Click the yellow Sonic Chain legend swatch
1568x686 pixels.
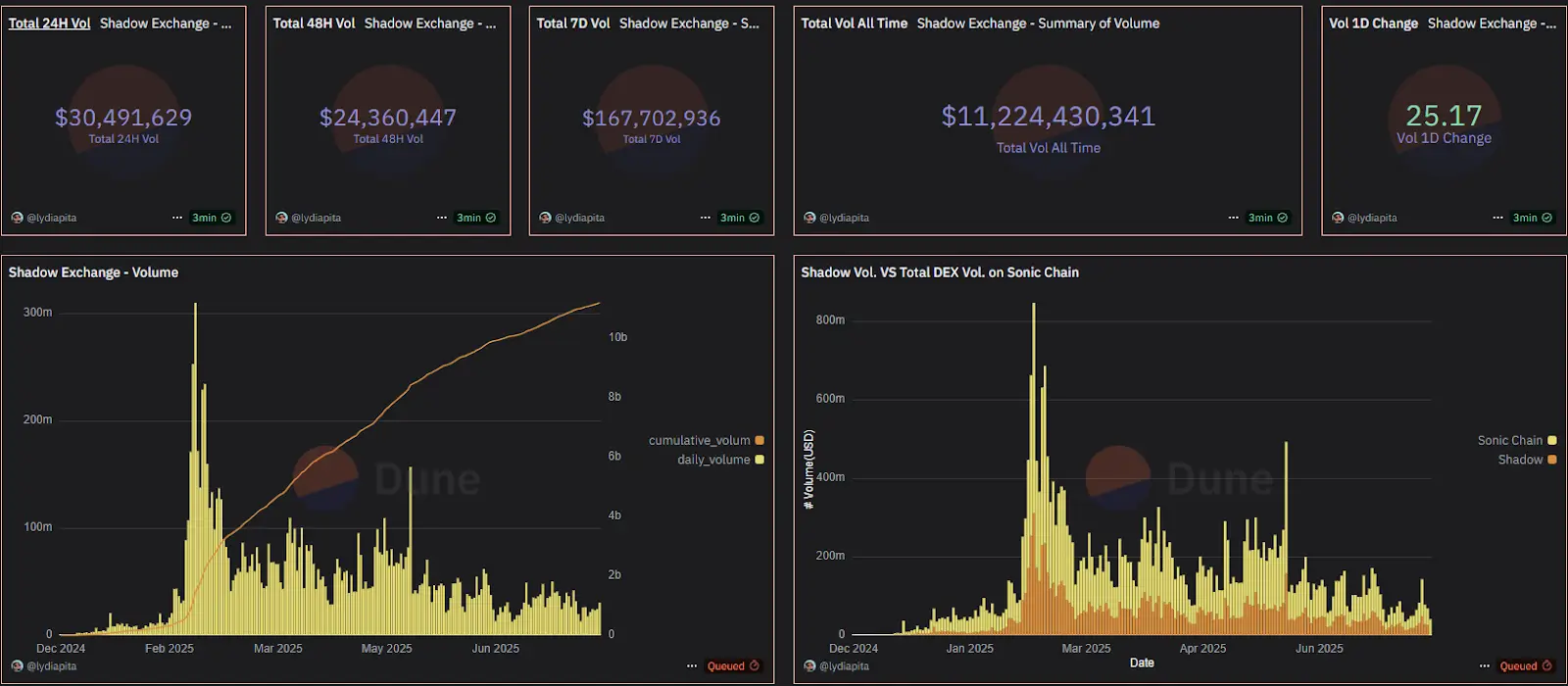[1552, 441]
